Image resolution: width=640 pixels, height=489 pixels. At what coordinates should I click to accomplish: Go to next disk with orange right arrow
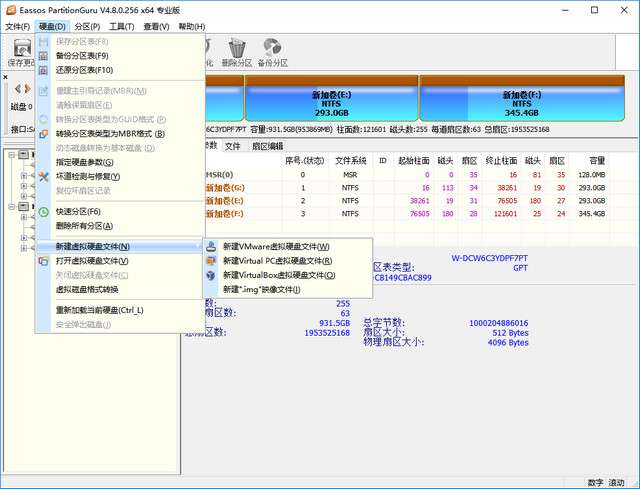[x=27, y=89]
